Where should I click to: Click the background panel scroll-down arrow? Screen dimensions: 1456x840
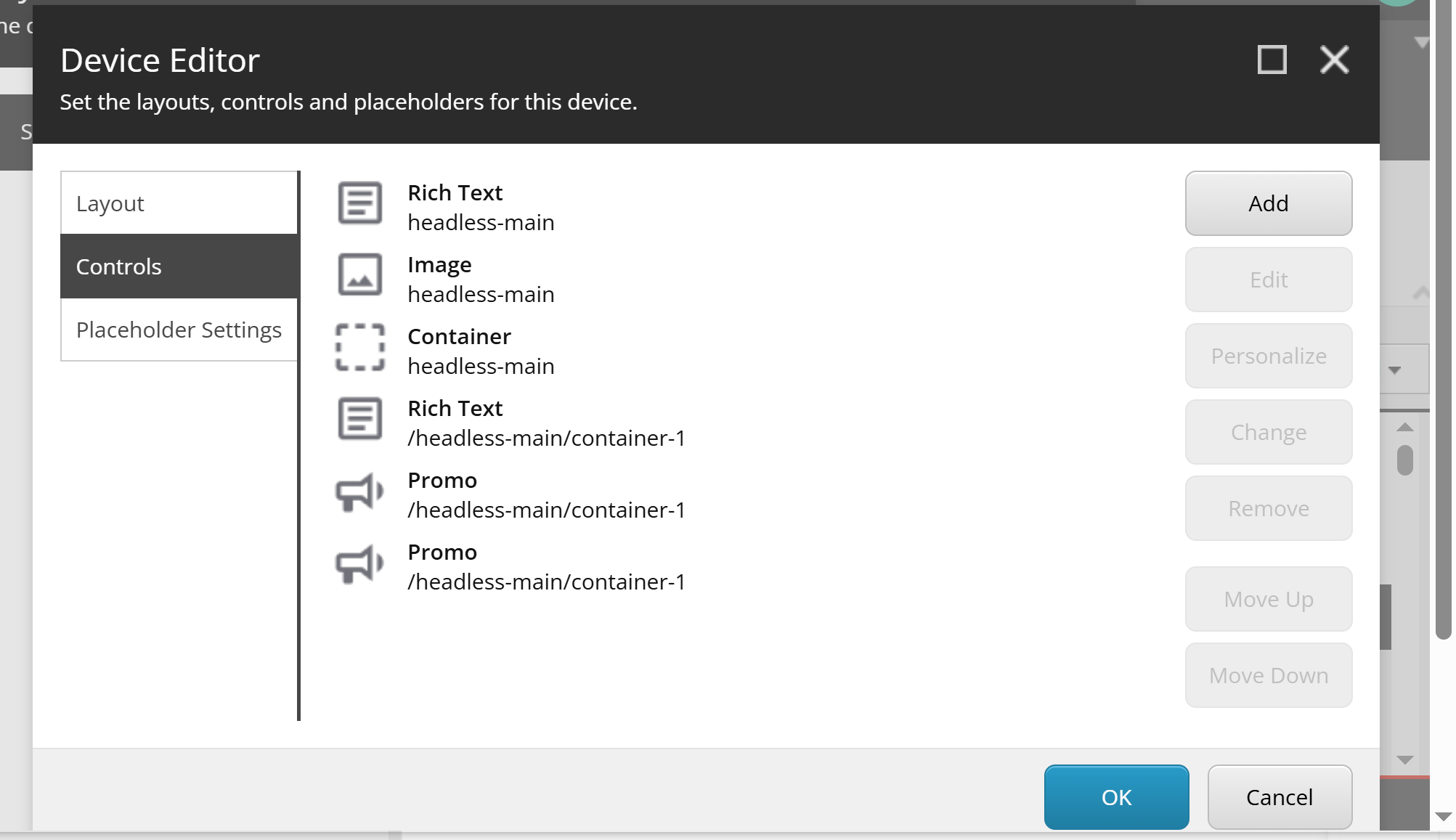coord(1405,760)
